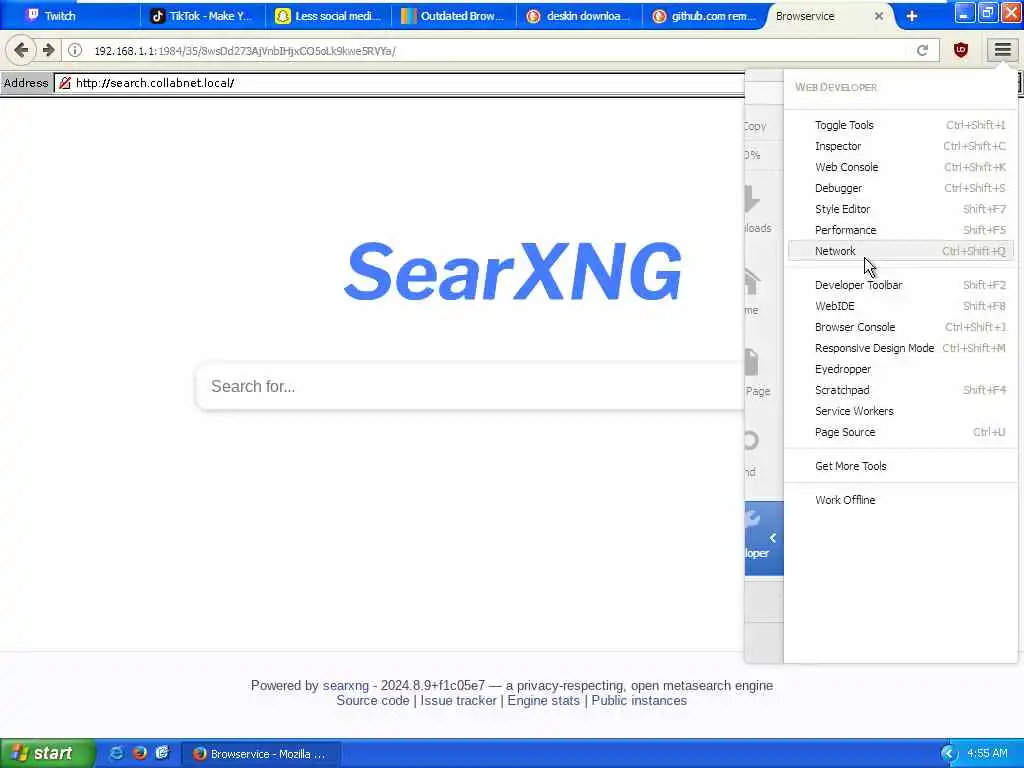
Task: Open WebIDE menu entry
Action: 901,306
